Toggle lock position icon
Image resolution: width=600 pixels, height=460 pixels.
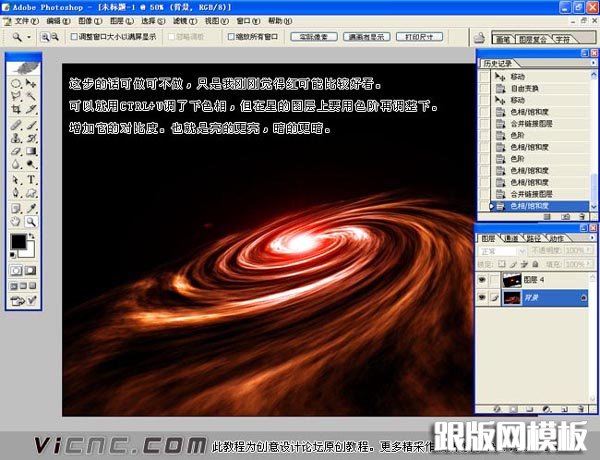pos(524,264)
